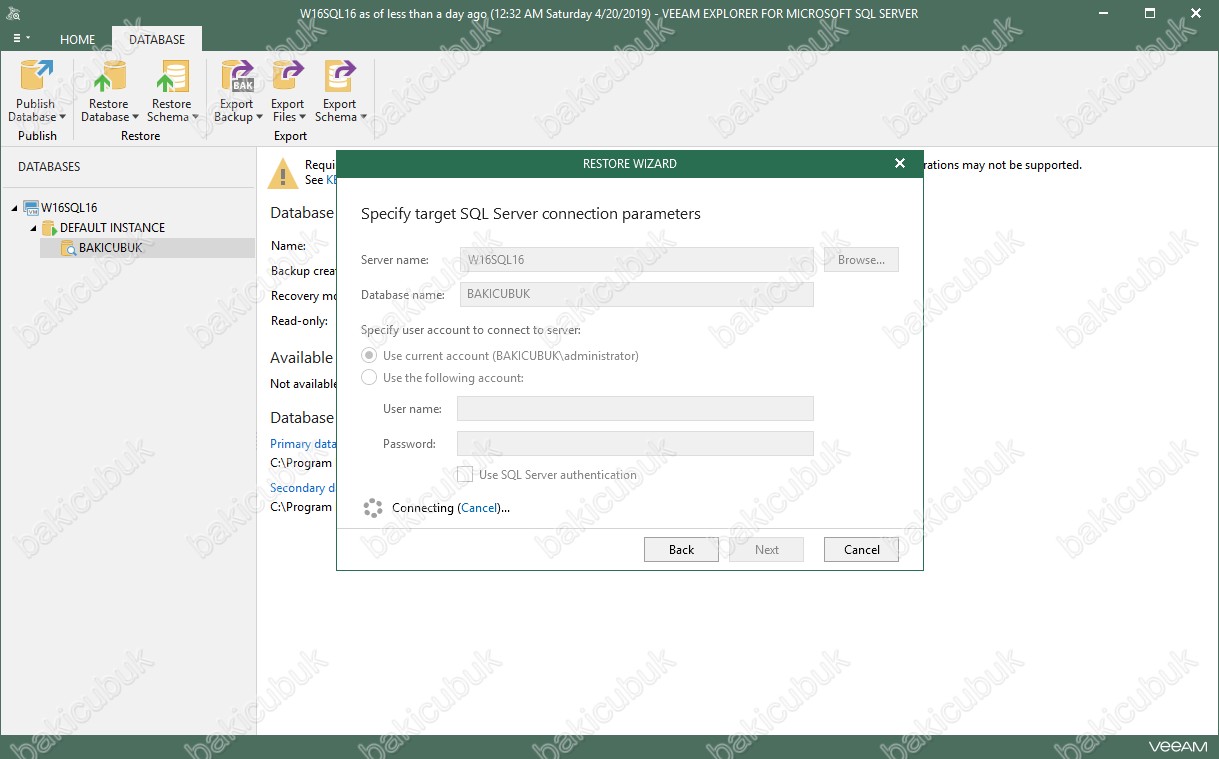
Task: Click the Publish Database icon
Action: pyautogui.click(x=36, y=77)
